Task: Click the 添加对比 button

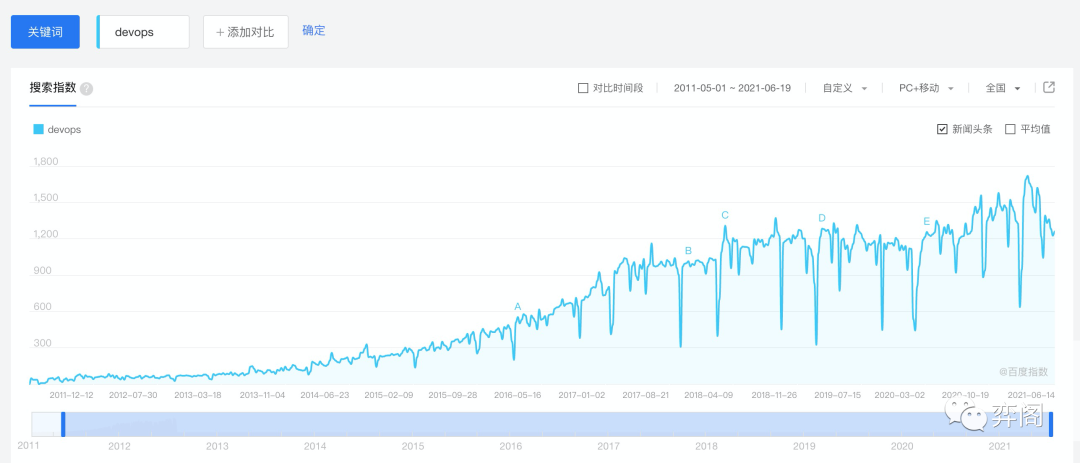Action: point(246,32)
